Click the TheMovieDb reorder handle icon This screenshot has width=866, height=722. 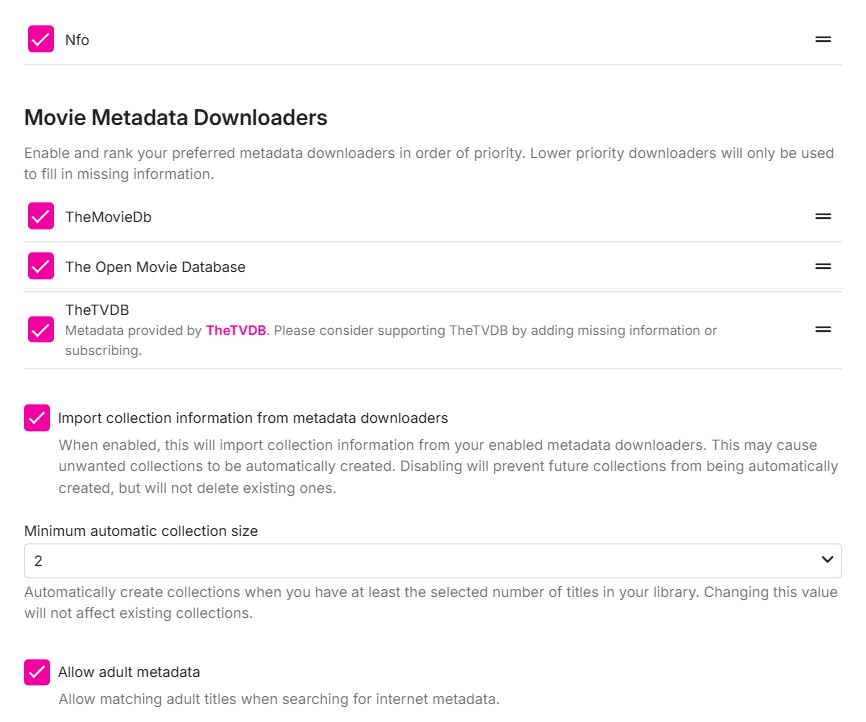[823, 216]
